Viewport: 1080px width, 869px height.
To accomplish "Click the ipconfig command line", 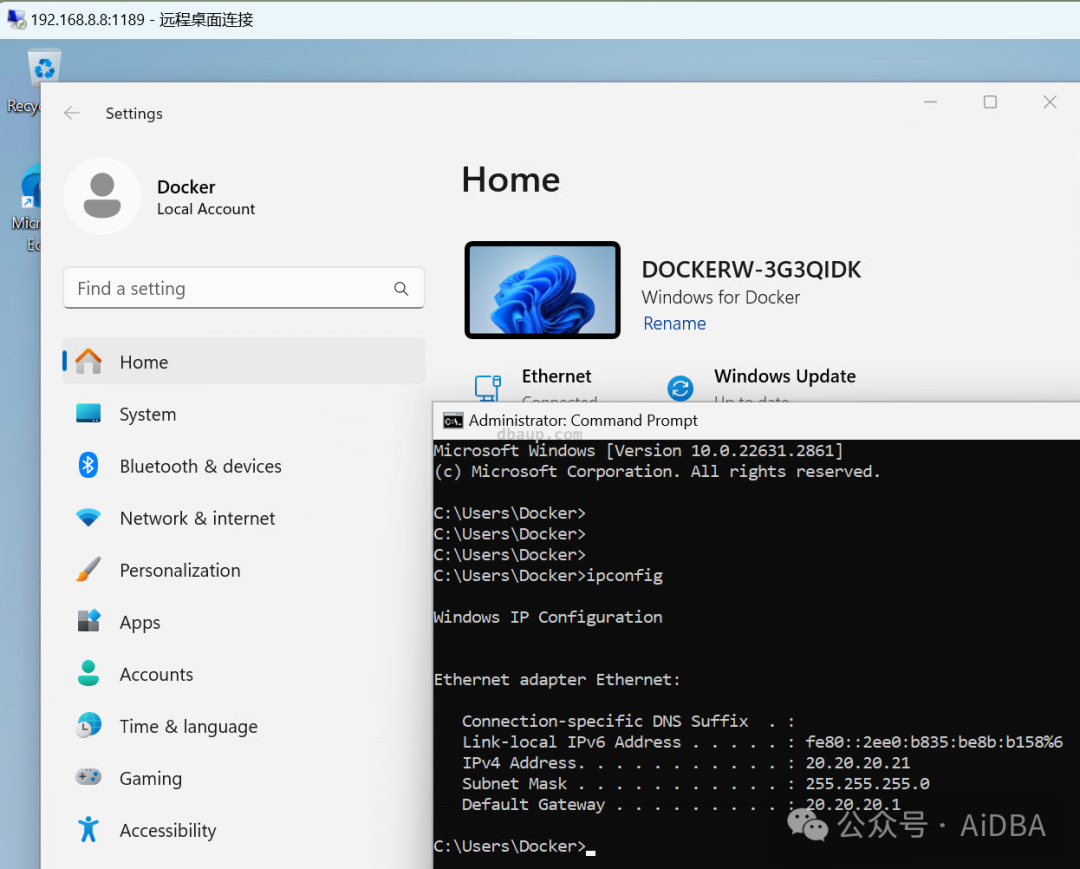I will tap(548, 576).
